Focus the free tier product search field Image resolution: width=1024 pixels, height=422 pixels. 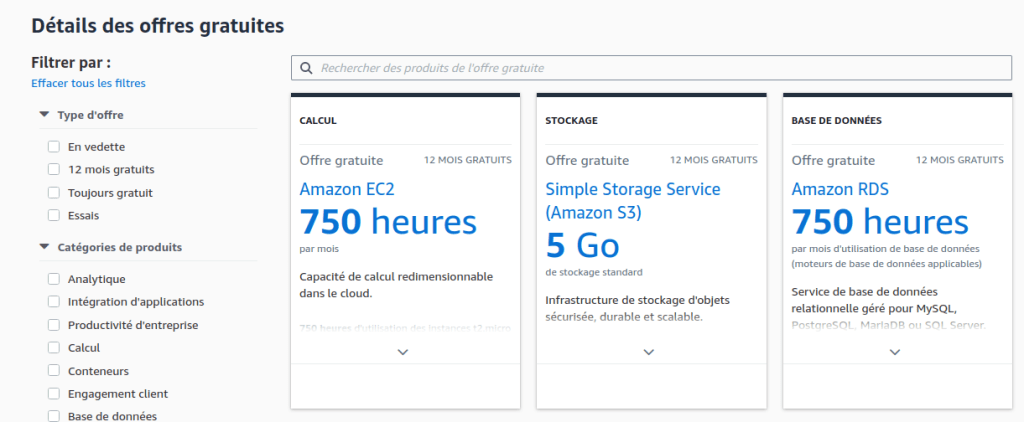660,68
